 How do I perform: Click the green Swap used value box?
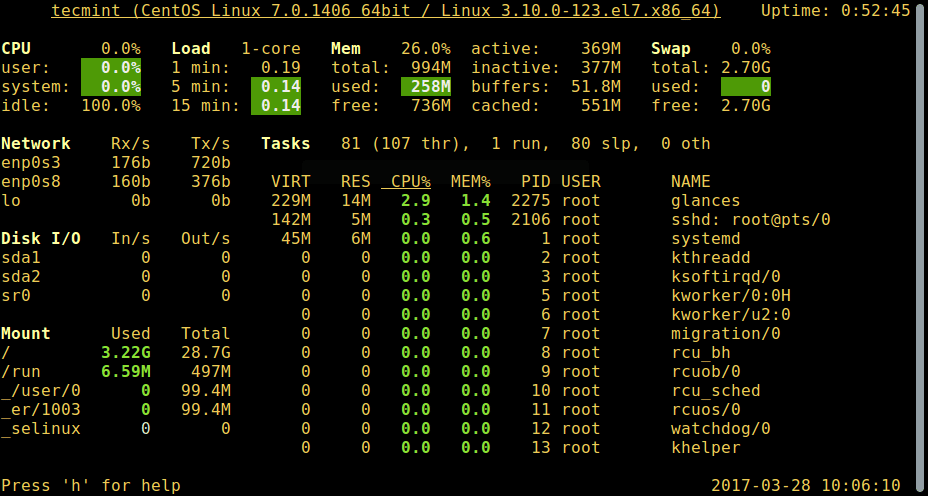746,86
